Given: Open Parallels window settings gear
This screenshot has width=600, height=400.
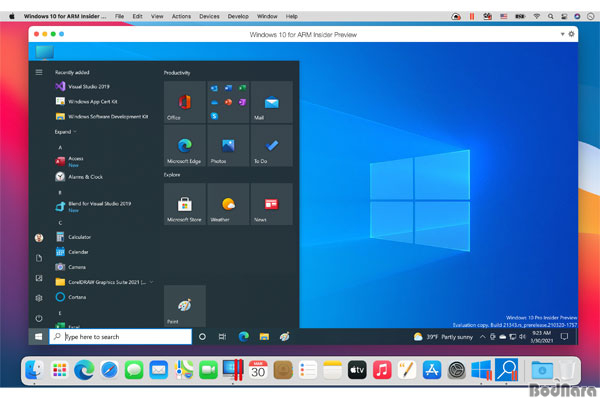Looking at the screenshot, I should pos(571,34).
